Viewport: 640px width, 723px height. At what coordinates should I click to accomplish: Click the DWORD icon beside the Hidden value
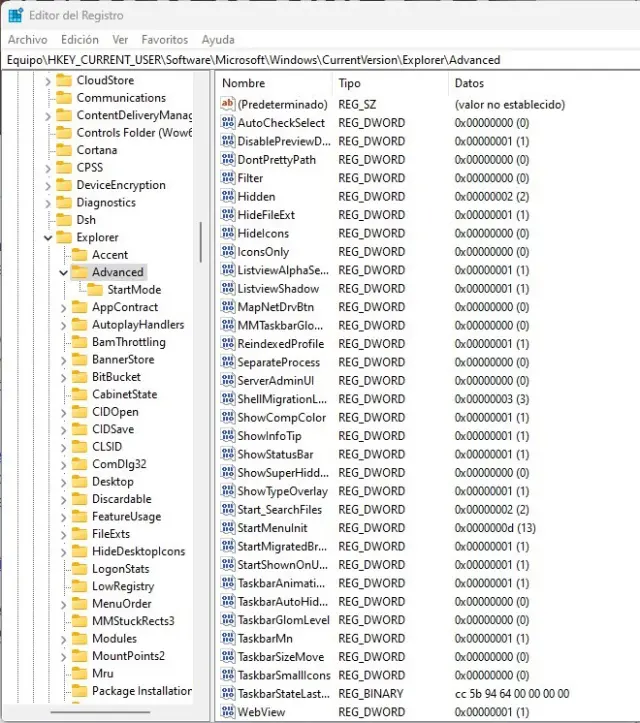[227, 197]
